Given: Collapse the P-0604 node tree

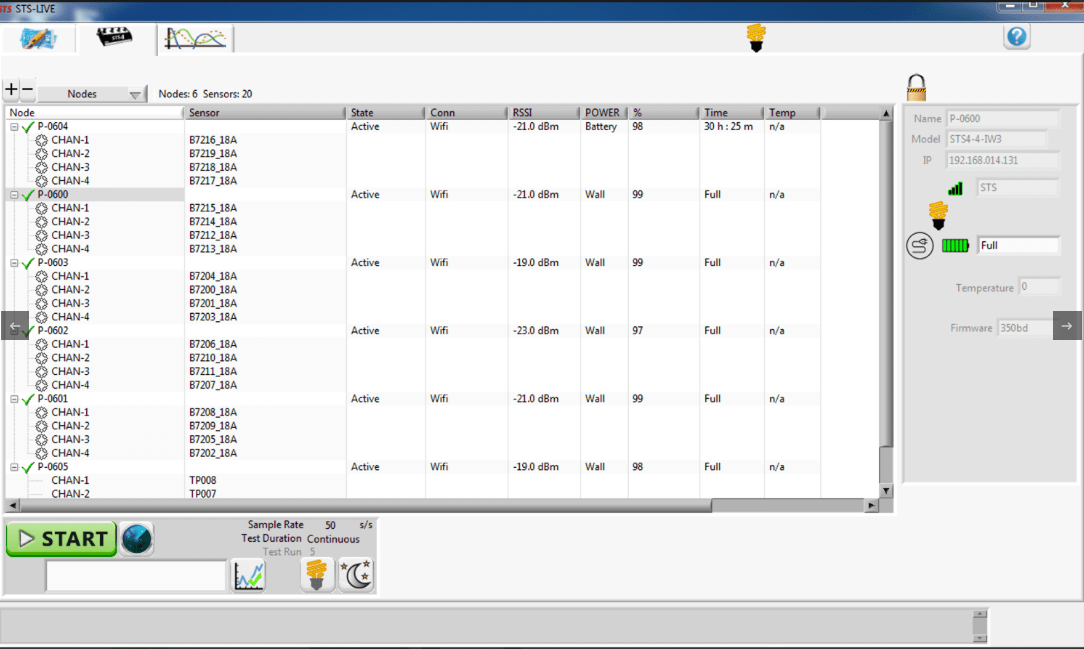Looking at the screenshot, I should (x=14, y=127).
